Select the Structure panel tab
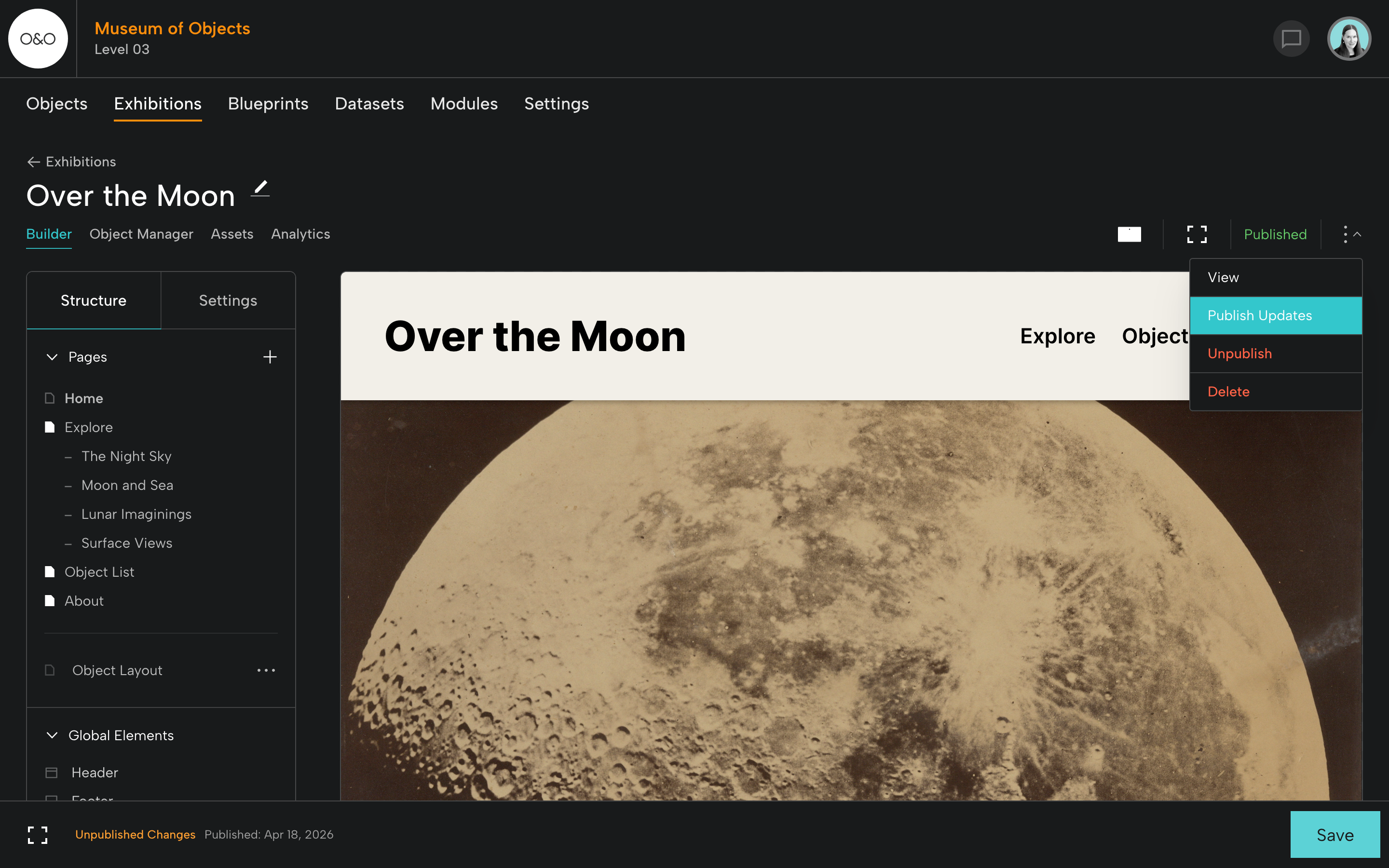This screenshot has height=868, width=1389. 94,300
